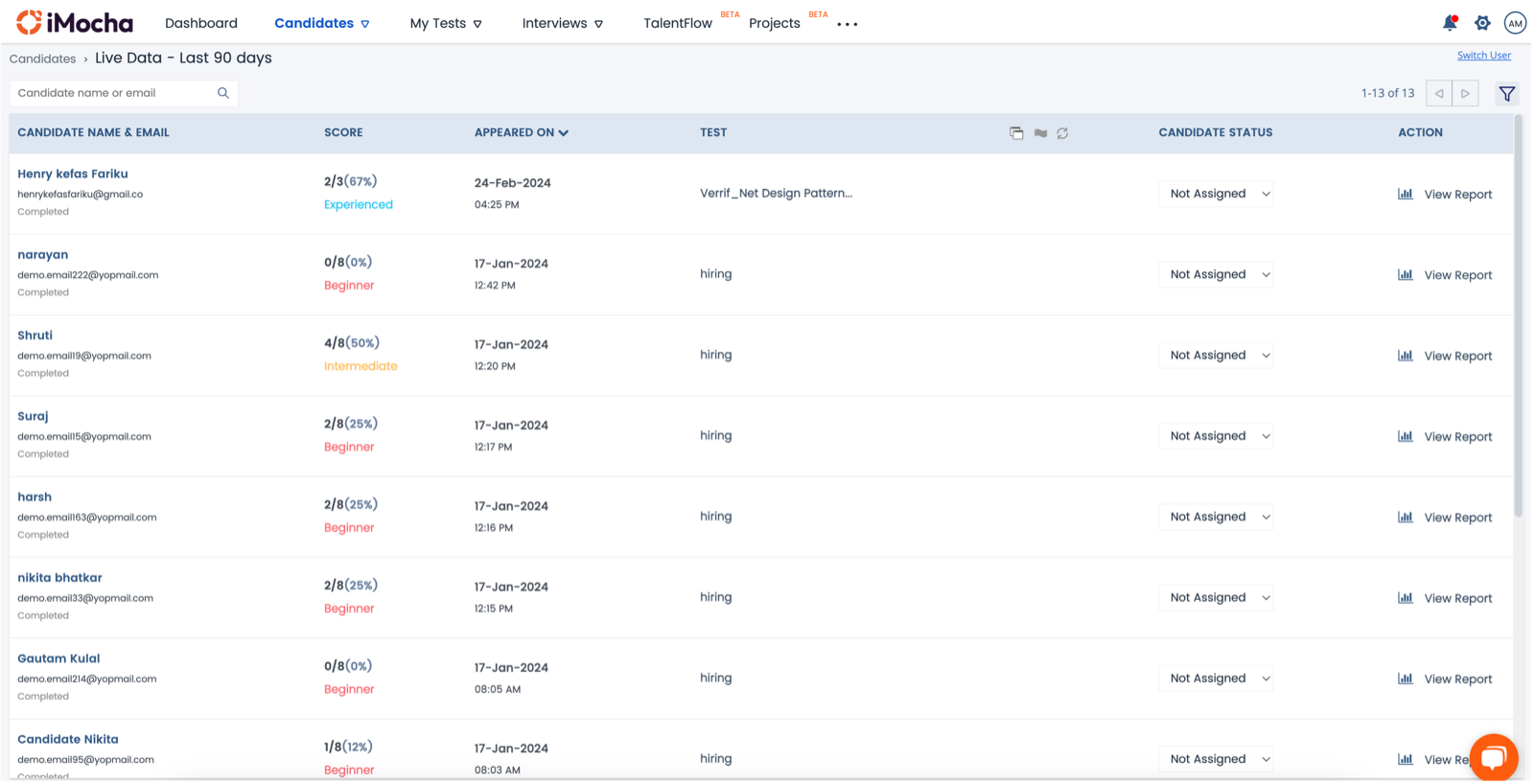
Task: Open the candidate filter funnel
Action: [1507, 94]
